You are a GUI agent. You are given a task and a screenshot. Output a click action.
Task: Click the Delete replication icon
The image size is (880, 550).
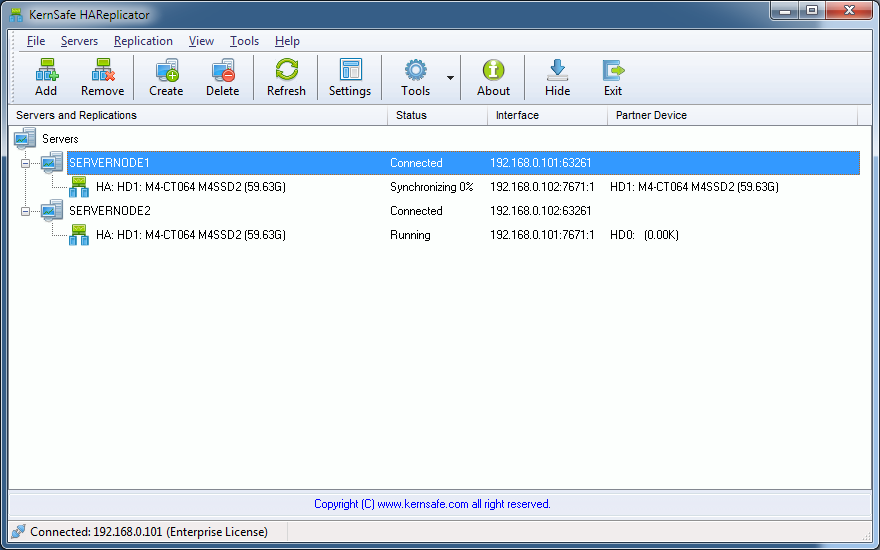223,70
